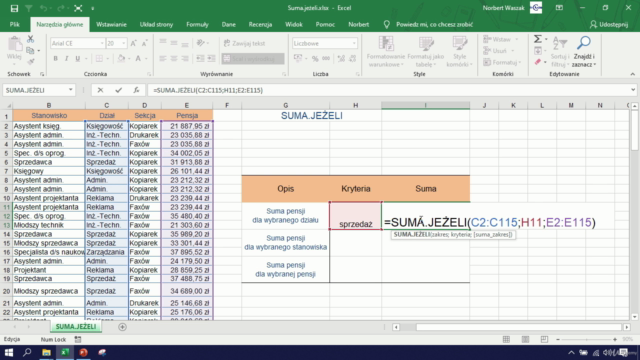Open Excel from the Windows taskbar
Viewport: 640px width, 360px height.
coord(65,352)
